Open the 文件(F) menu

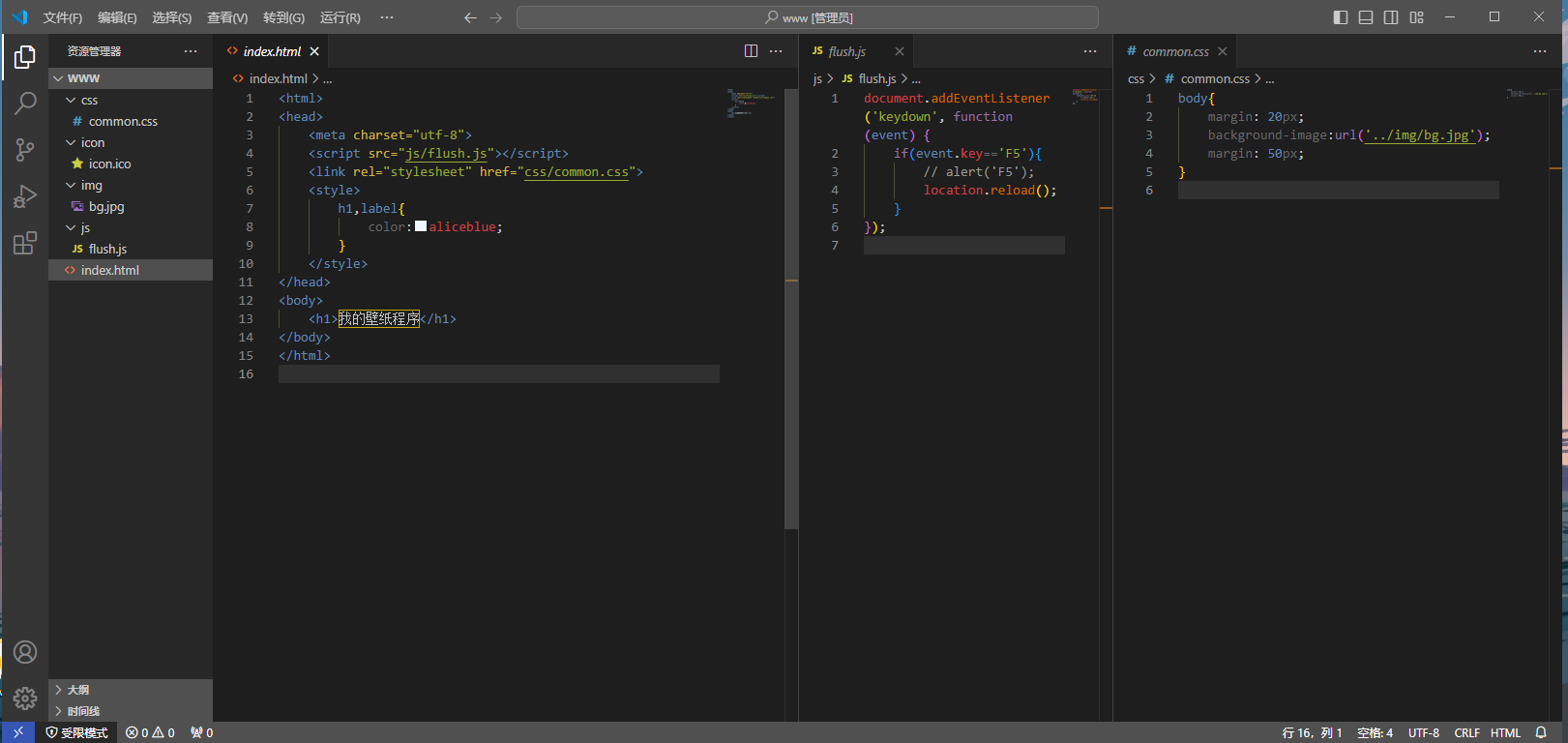coord(62,17)
